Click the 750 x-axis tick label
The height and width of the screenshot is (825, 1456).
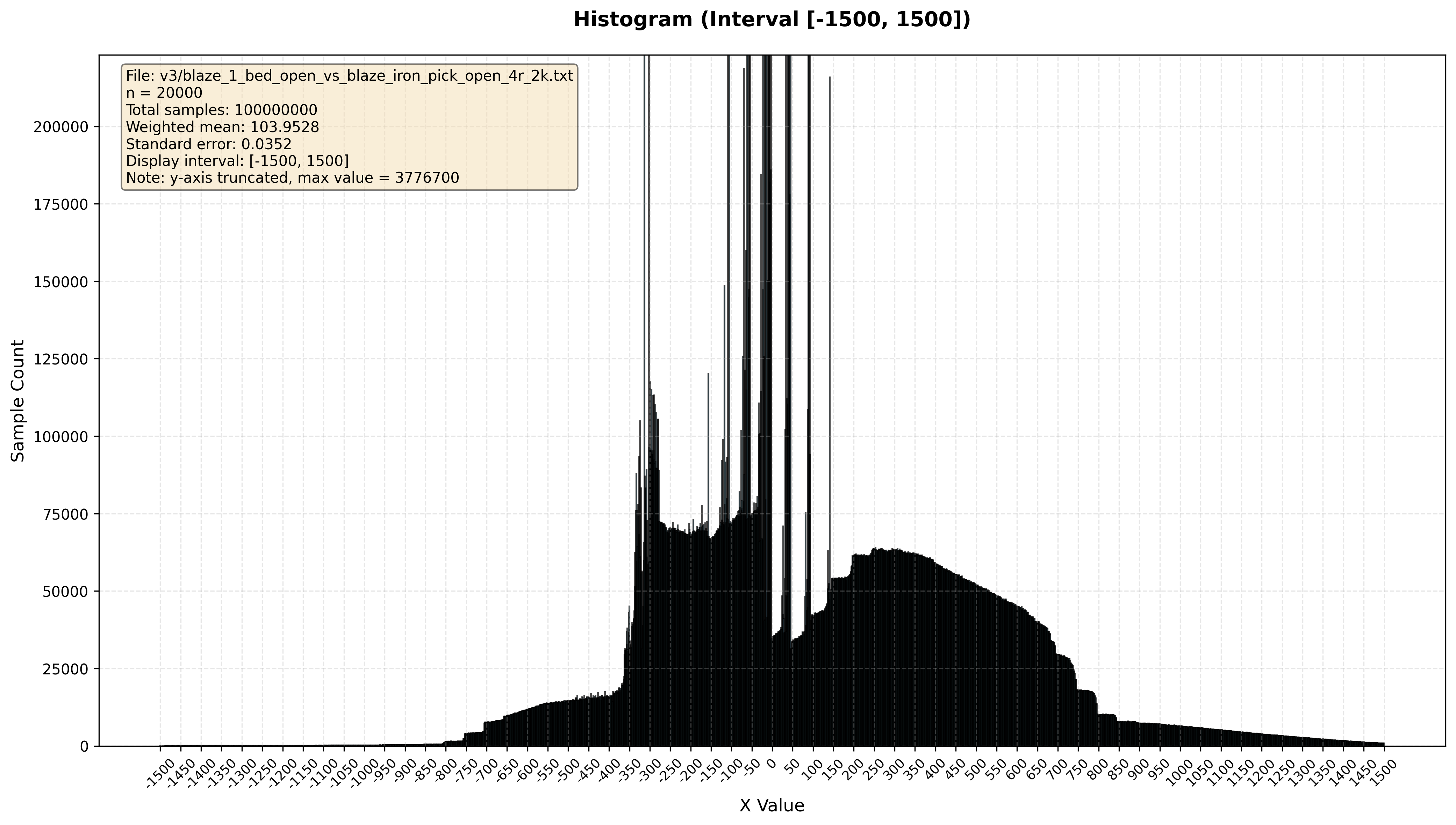click(1077, 769)
